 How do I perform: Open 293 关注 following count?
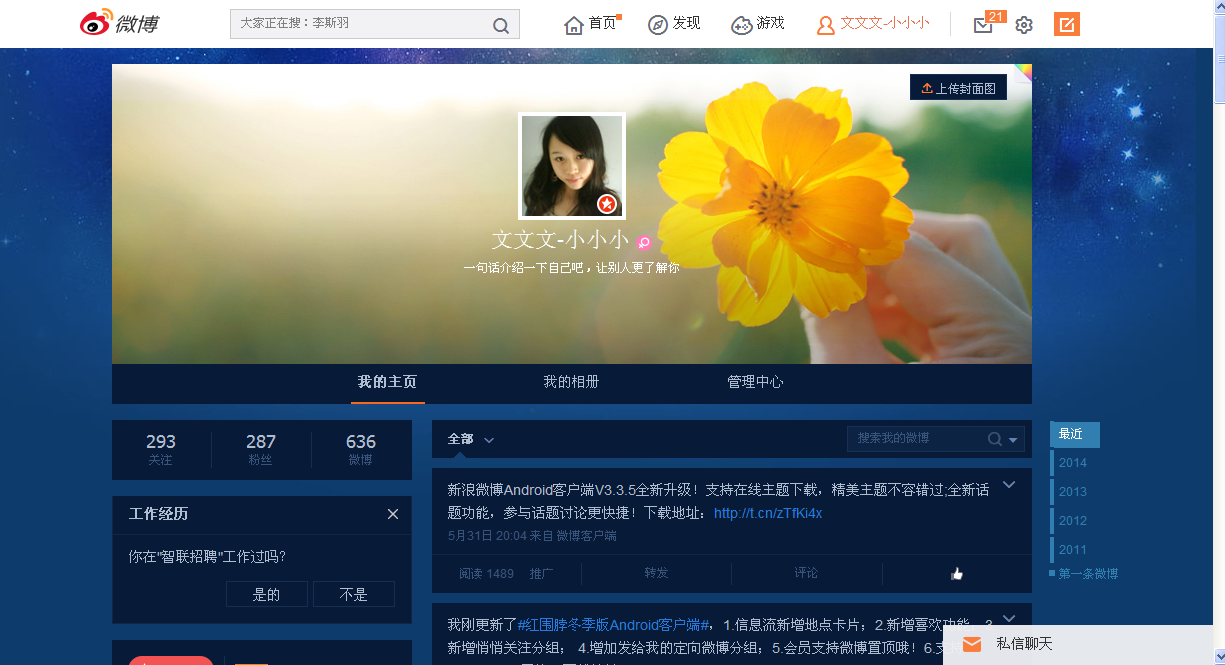(x=161, y=450)
